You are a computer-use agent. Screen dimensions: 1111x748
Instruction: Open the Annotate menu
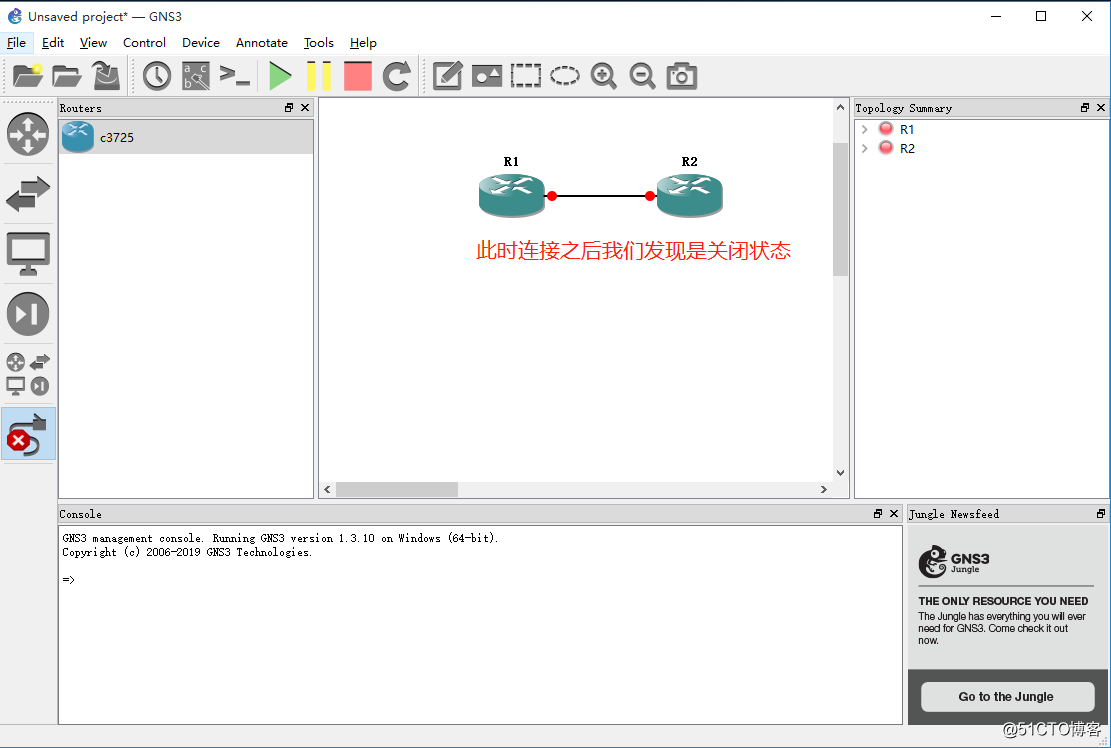(261, 42)
